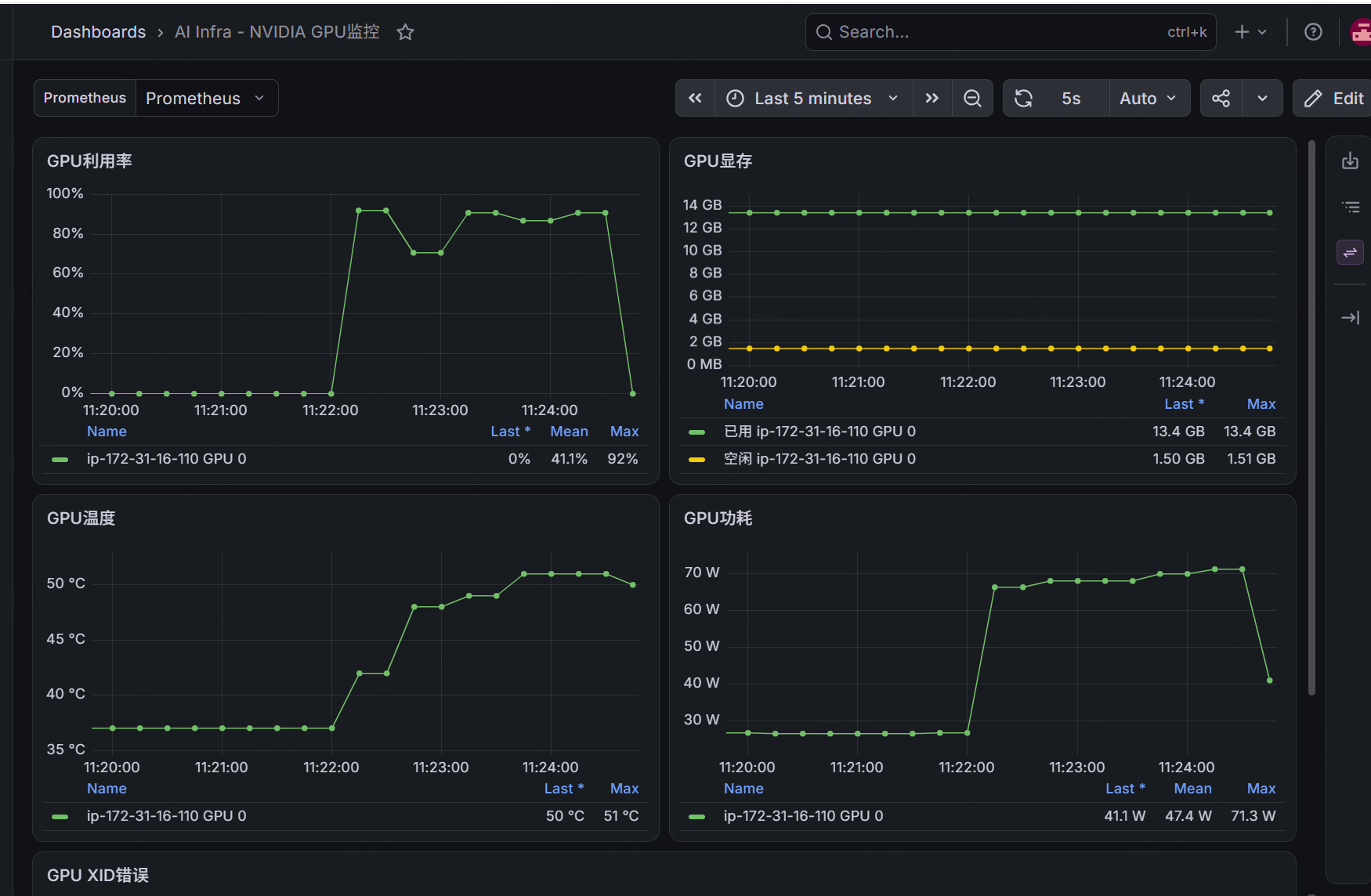Expand the share options arrow

1262,98
